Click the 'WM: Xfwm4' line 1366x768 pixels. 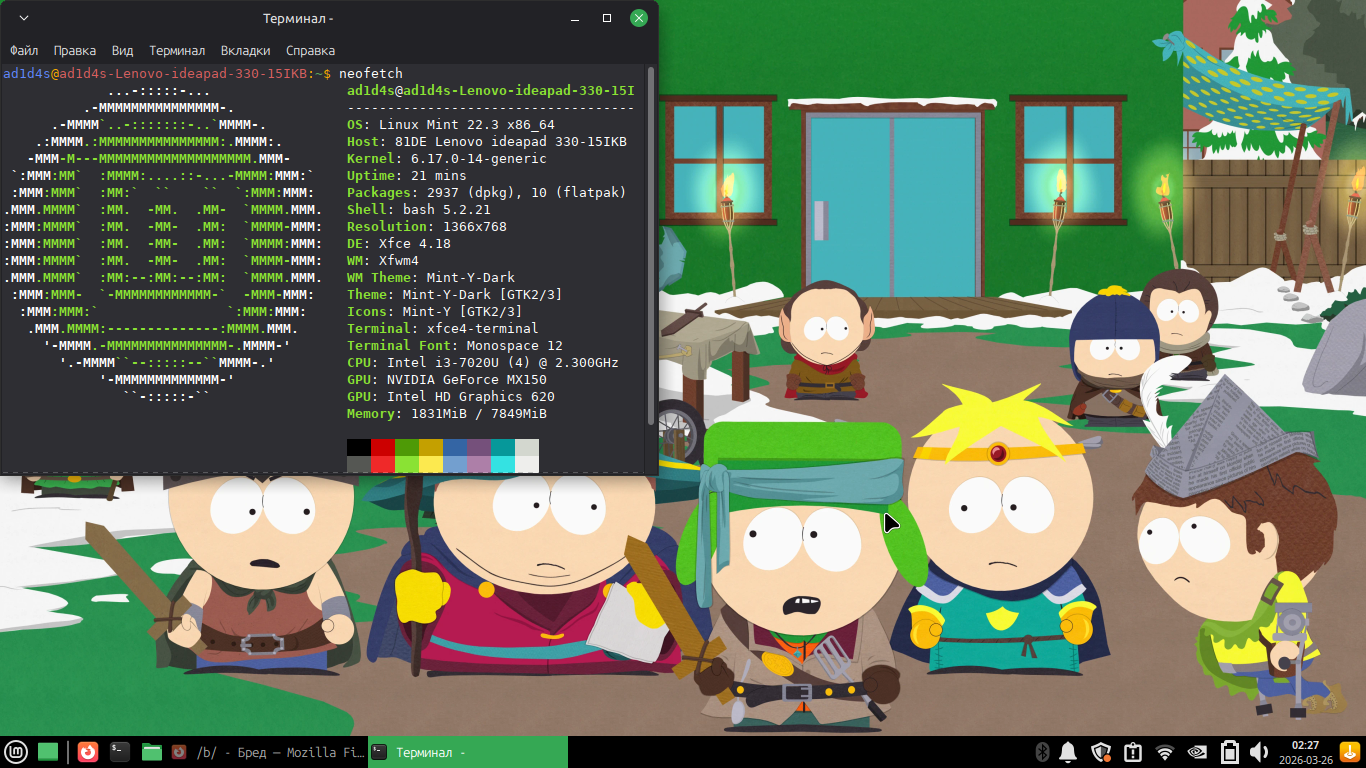click(383, 261)
